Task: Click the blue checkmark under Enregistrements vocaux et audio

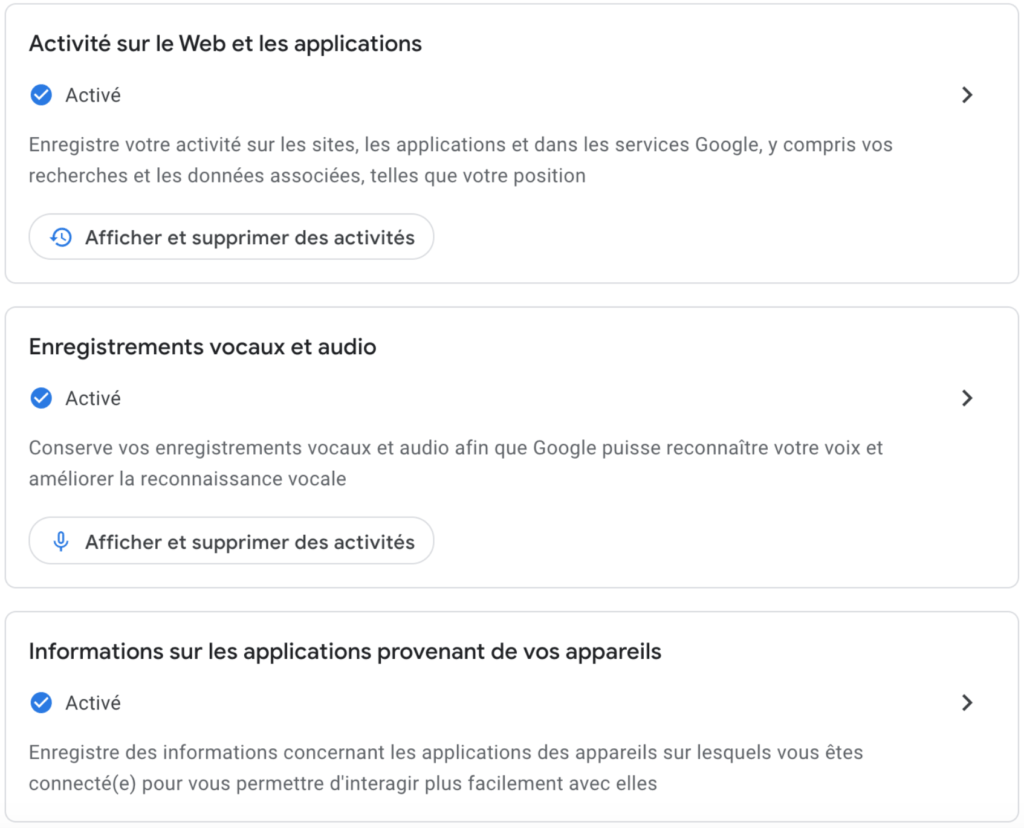Action: [x=41, y=398]
